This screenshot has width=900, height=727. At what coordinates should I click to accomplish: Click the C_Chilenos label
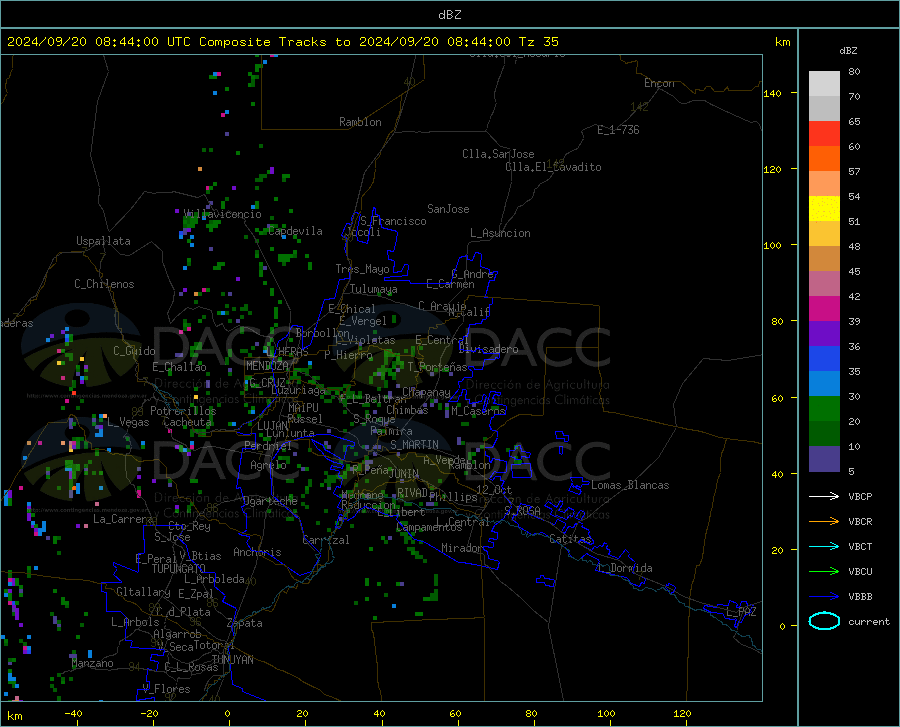104,284
